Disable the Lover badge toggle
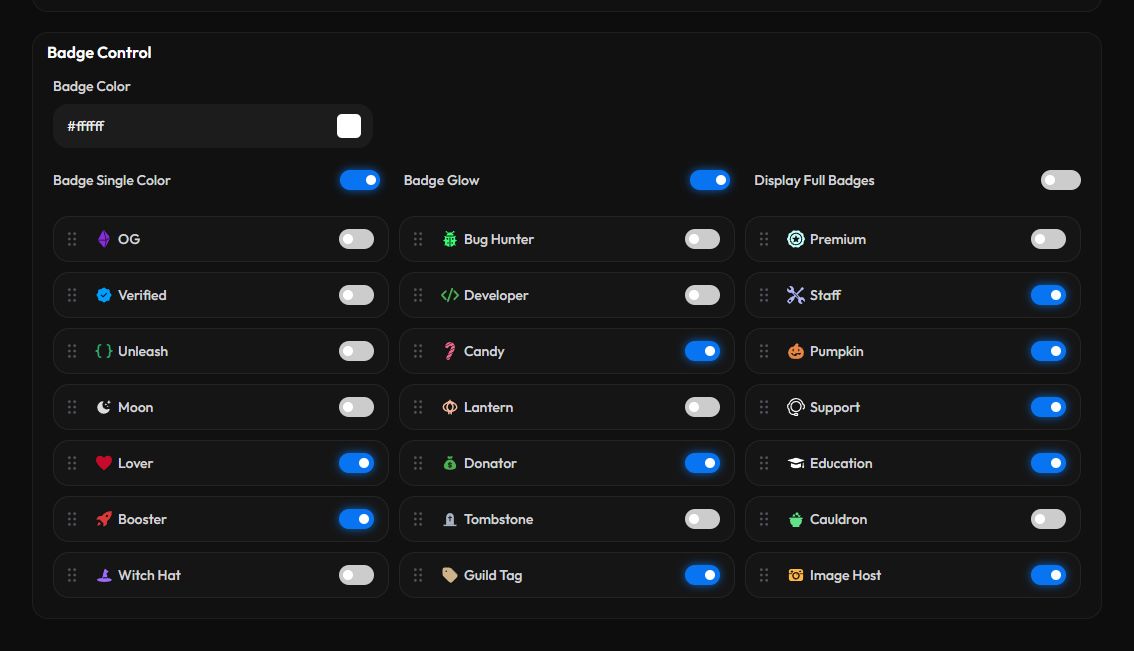 (x=357, y=463)
